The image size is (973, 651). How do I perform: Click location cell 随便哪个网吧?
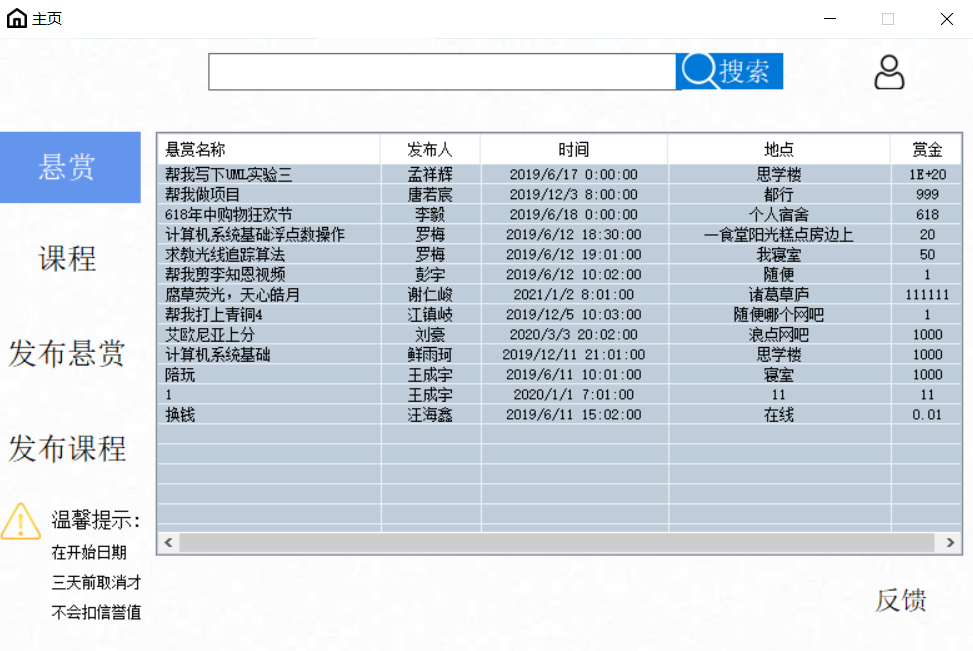[779, 315]
